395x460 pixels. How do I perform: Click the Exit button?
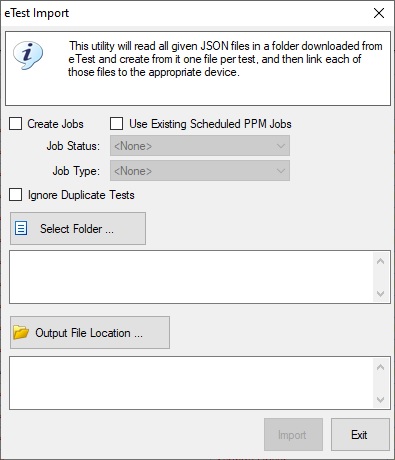click(360, 435)
